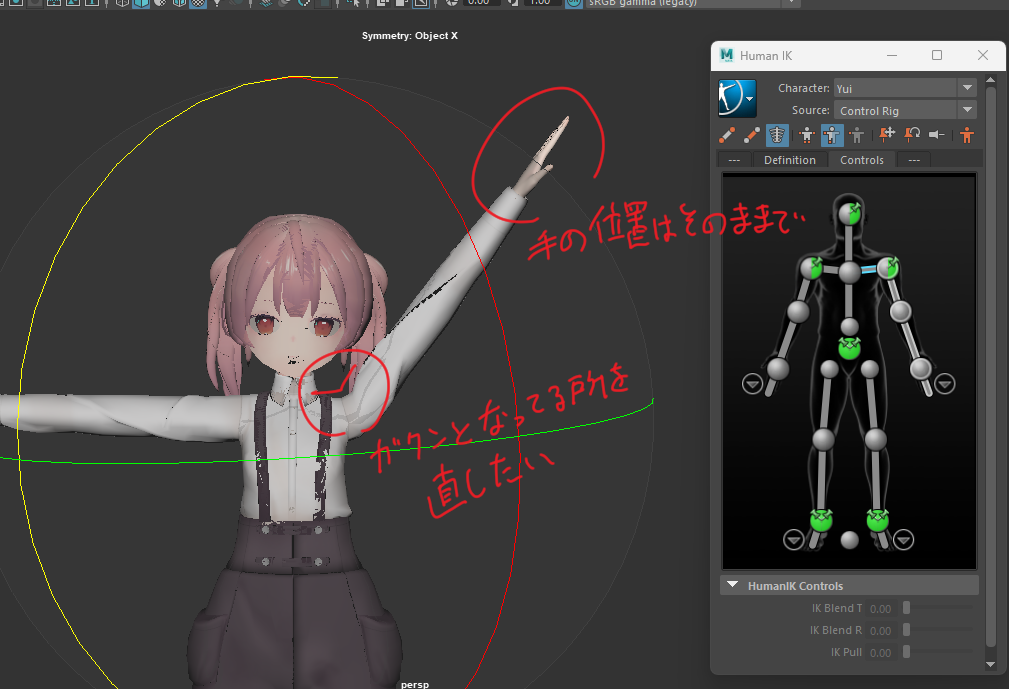This screenshot has width=1009, height=689.
Task: Toggle Show/Hide FK effectors icon
Action: 752,134
